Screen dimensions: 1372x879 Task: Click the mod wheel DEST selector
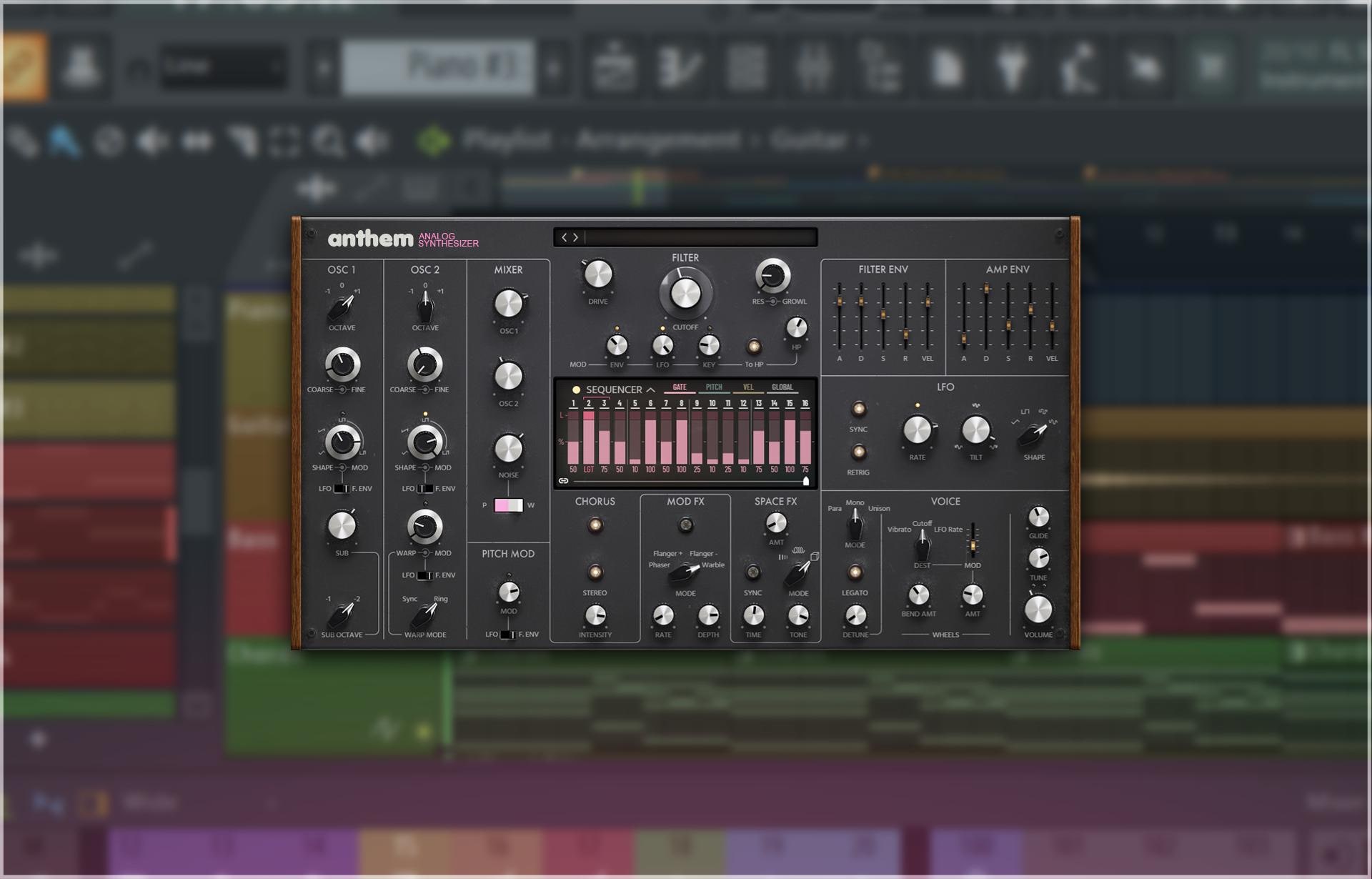923,546
